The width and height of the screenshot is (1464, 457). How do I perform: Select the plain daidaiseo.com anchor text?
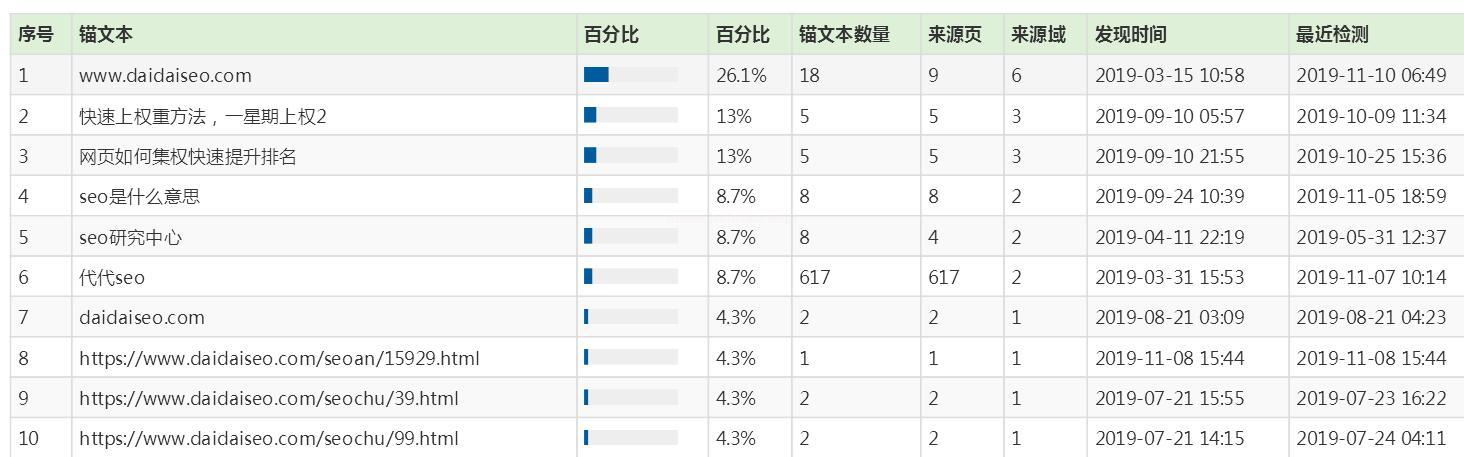pos(142,318)
